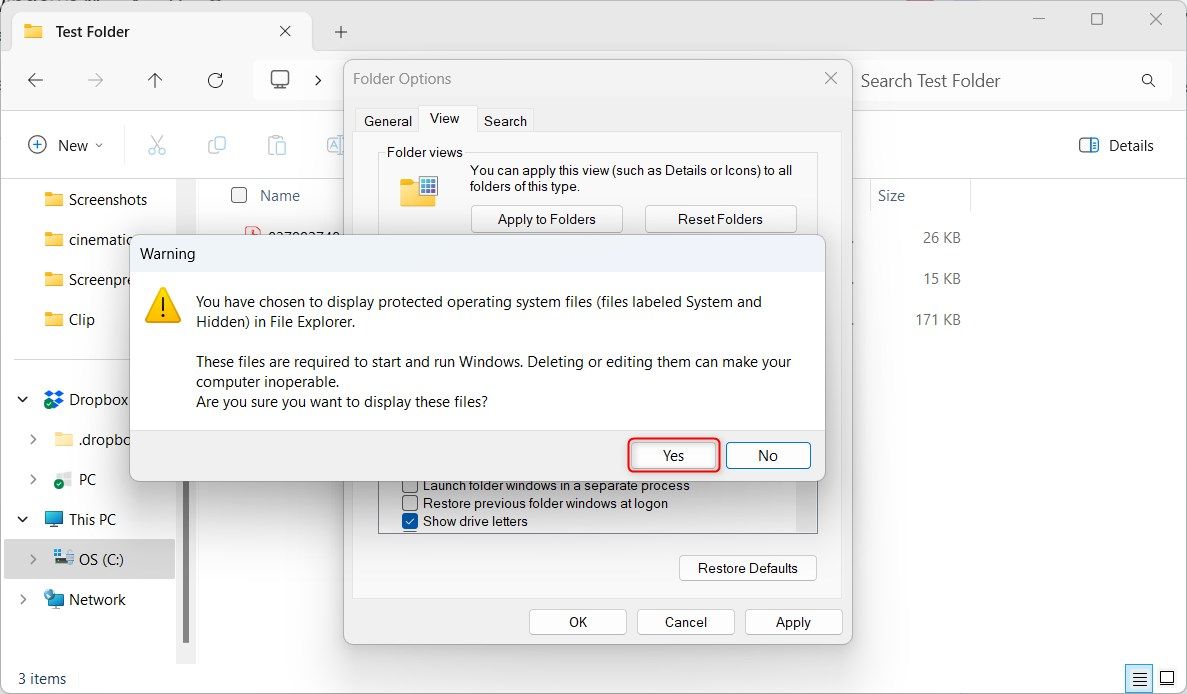
Task: Click the Paste clipboard icon
Action: point(277,145)
